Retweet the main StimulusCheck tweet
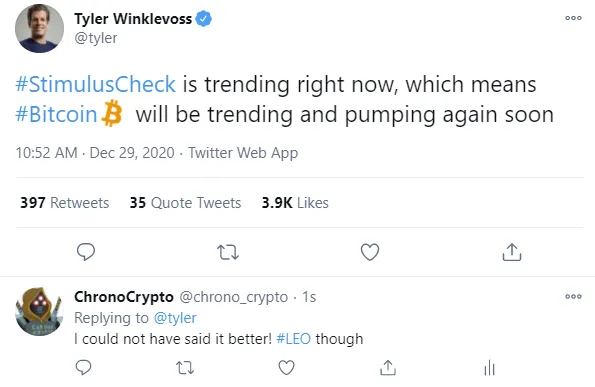The width and height of the screenshot is (595, 387). (x=228, y=252)
